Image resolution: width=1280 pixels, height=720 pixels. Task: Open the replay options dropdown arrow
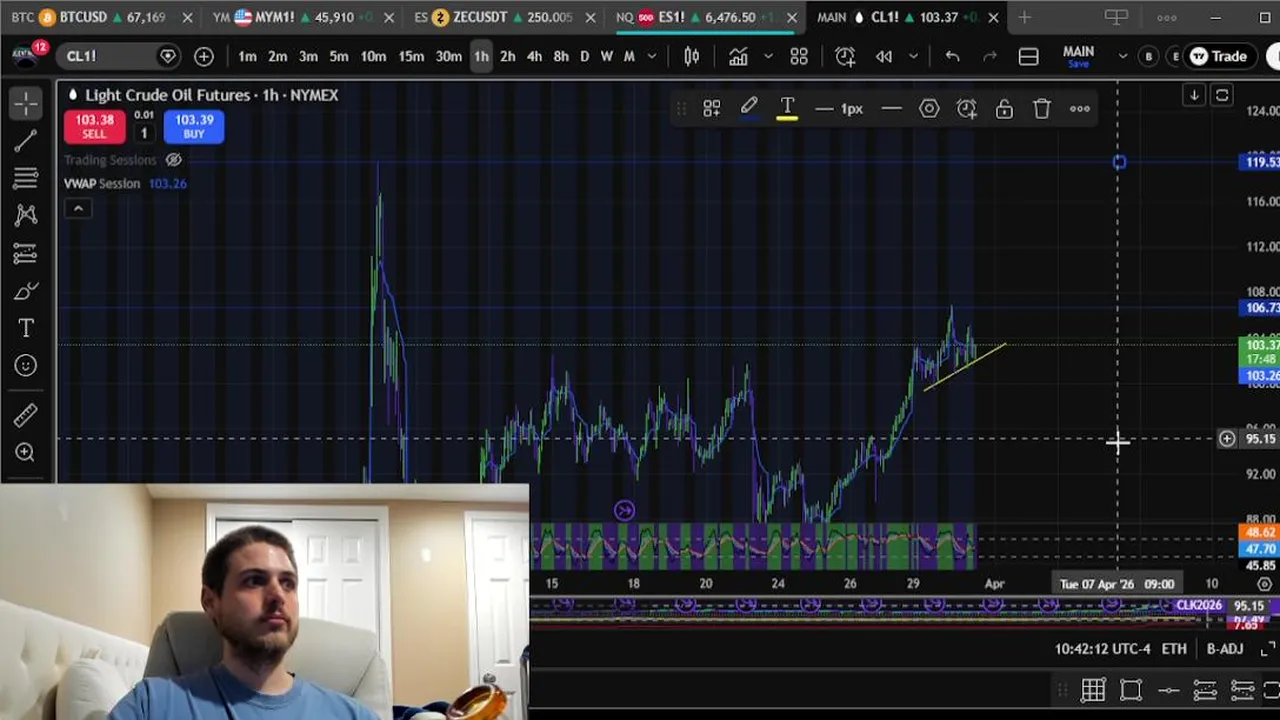(x=912, y=56)
